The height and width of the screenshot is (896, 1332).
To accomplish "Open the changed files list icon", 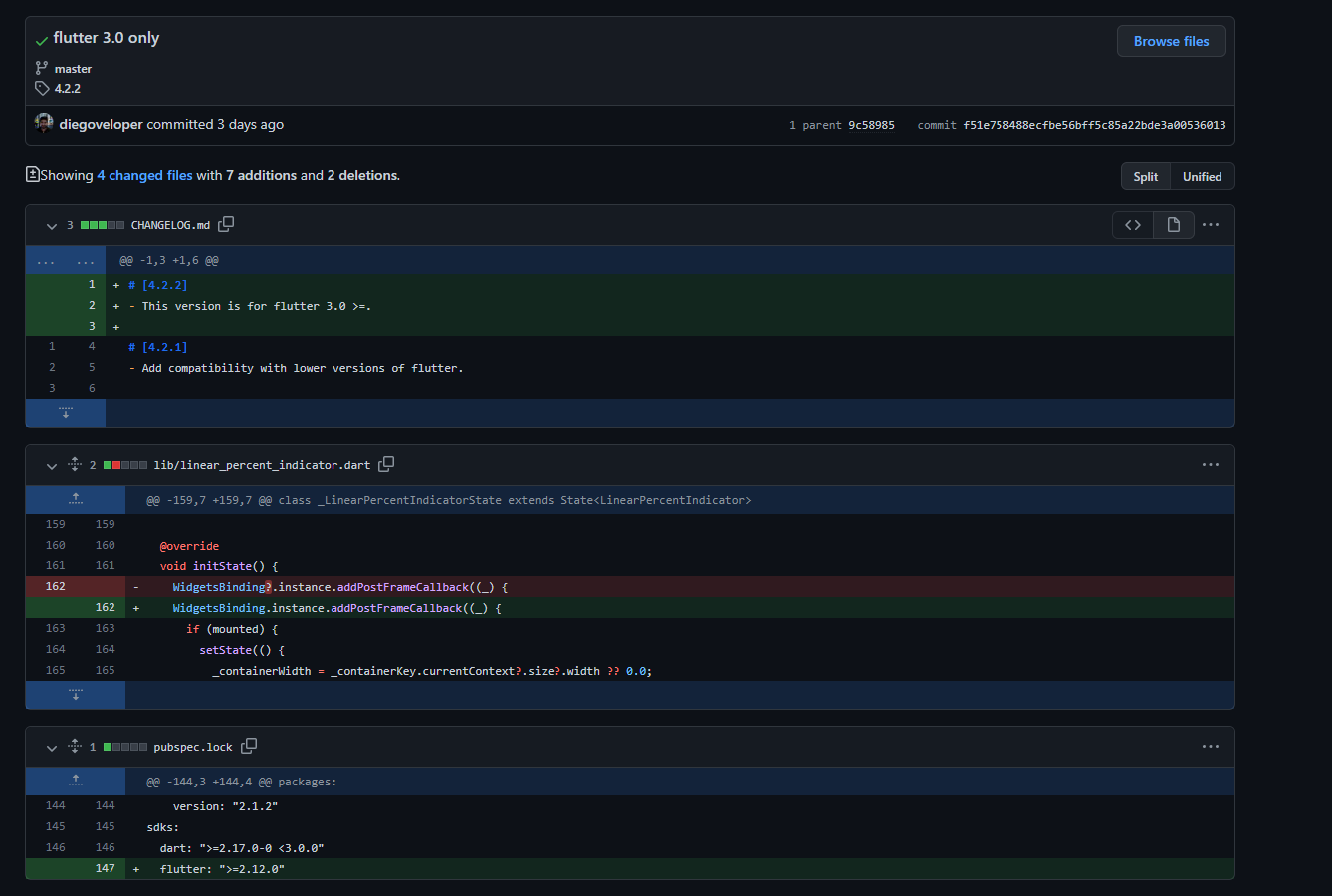I will coord(32,174).
